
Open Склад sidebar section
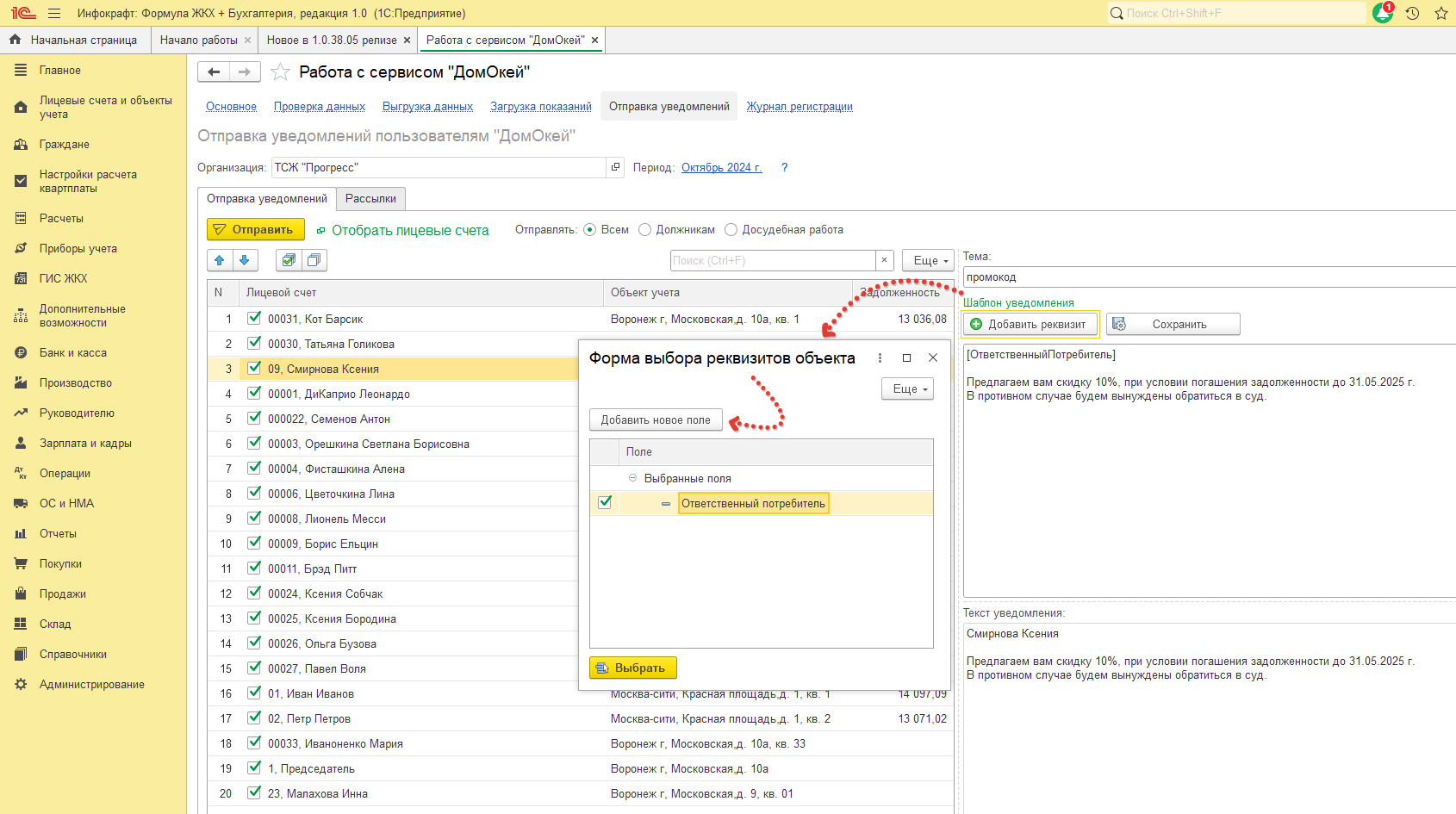pyautogui.click(x=93, y=624)
